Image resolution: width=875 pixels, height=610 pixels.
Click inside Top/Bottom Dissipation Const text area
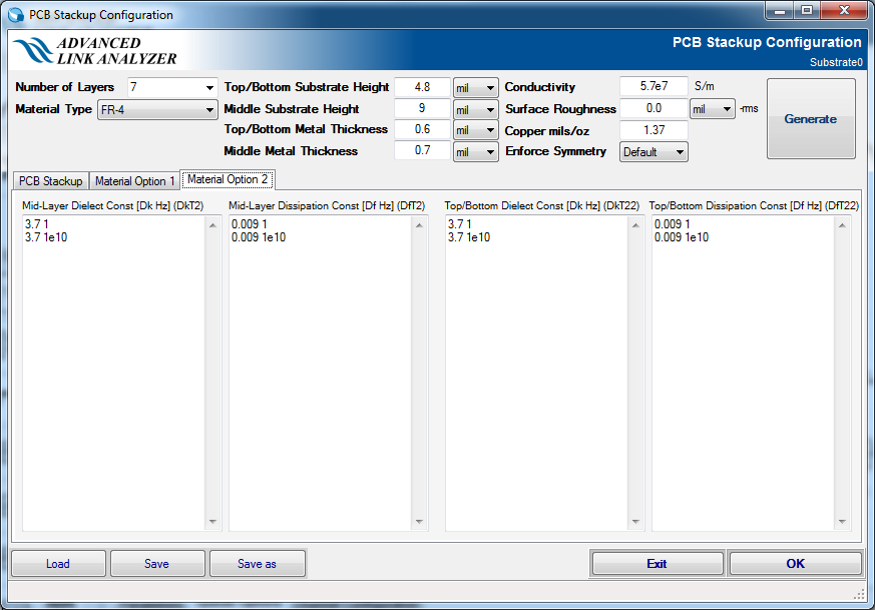pos(743,373)
